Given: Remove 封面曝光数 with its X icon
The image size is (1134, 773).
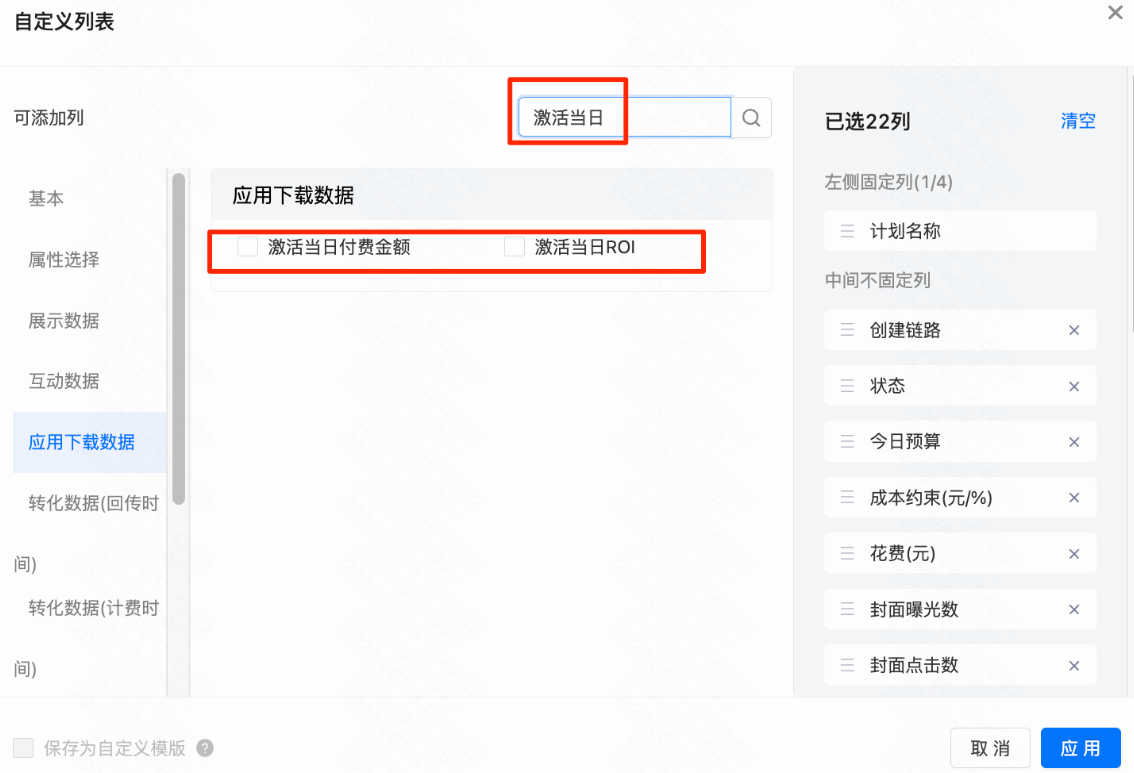Looking at the screenshot, I should click(x=1074, y=609).
